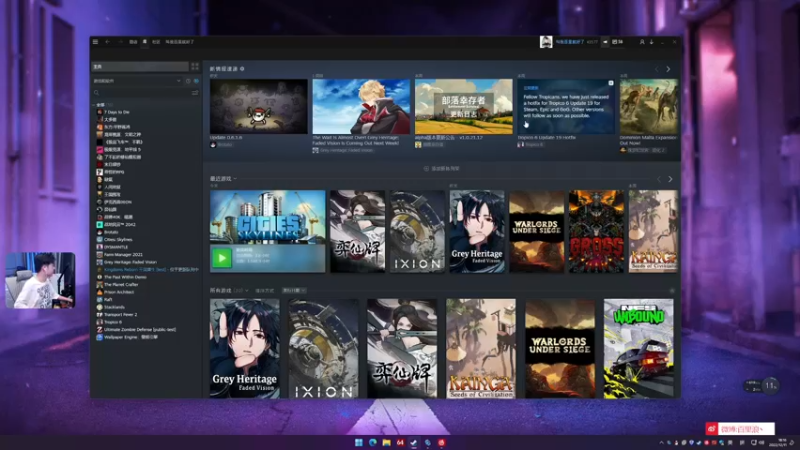The height and width of the screenshot is (450, 800).
Task: Go back with the back arrow
Action: click(x=107, y=42)
